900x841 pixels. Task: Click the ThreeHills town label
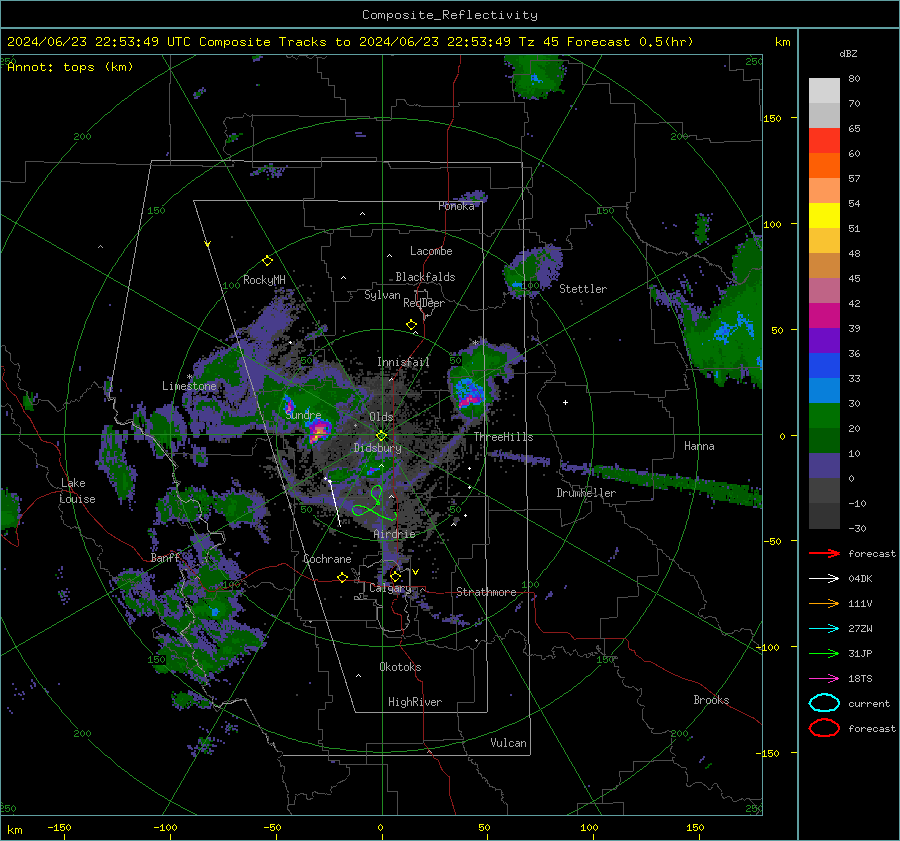(x=503, y=437)
